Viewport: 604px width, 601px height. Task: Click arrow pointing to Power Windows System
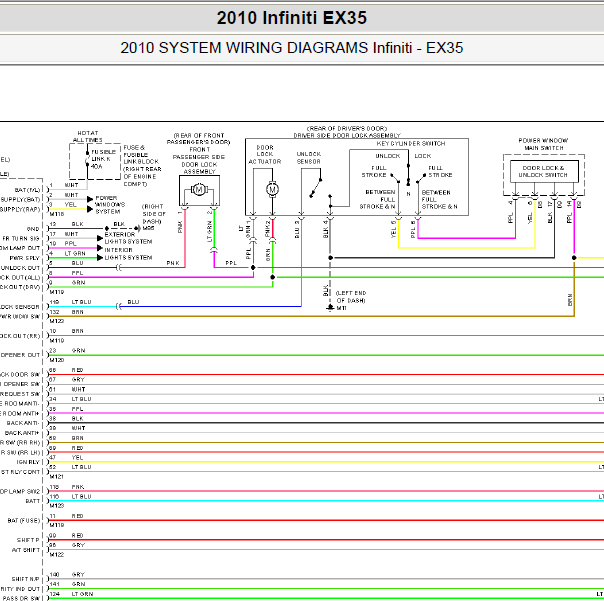(90, 204)
